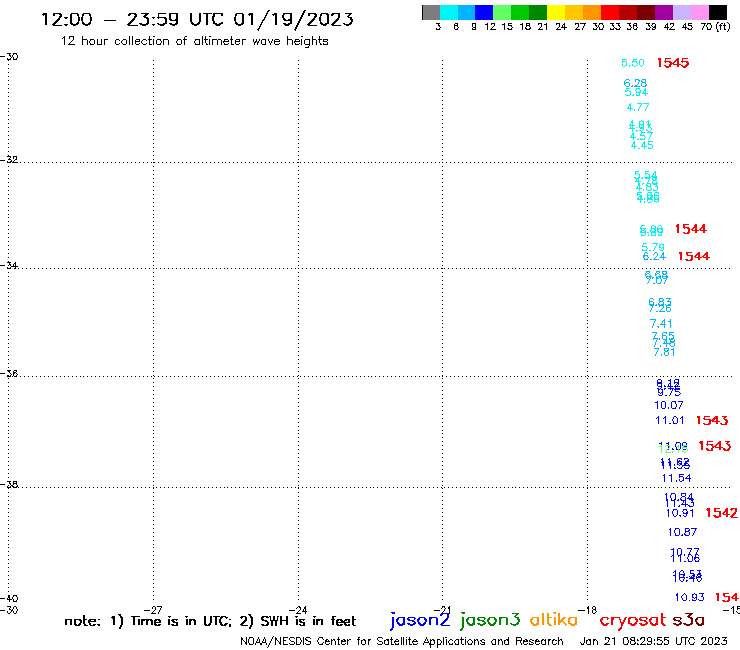Click the note 'Time is in UTC; SWH is in feet'
740x650 pixels.
(x=210, y=621)
